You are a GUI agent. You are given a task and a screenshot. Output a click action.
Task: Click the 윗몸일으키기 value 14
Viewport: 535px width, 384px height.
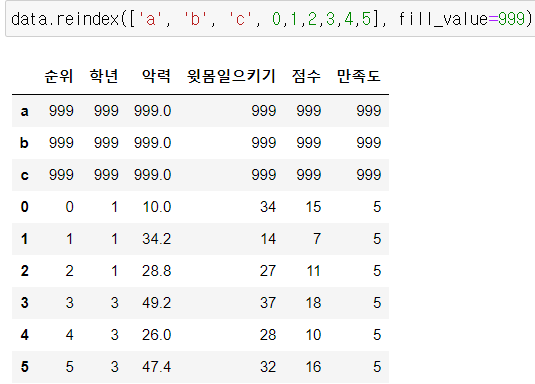click(268, 239)
